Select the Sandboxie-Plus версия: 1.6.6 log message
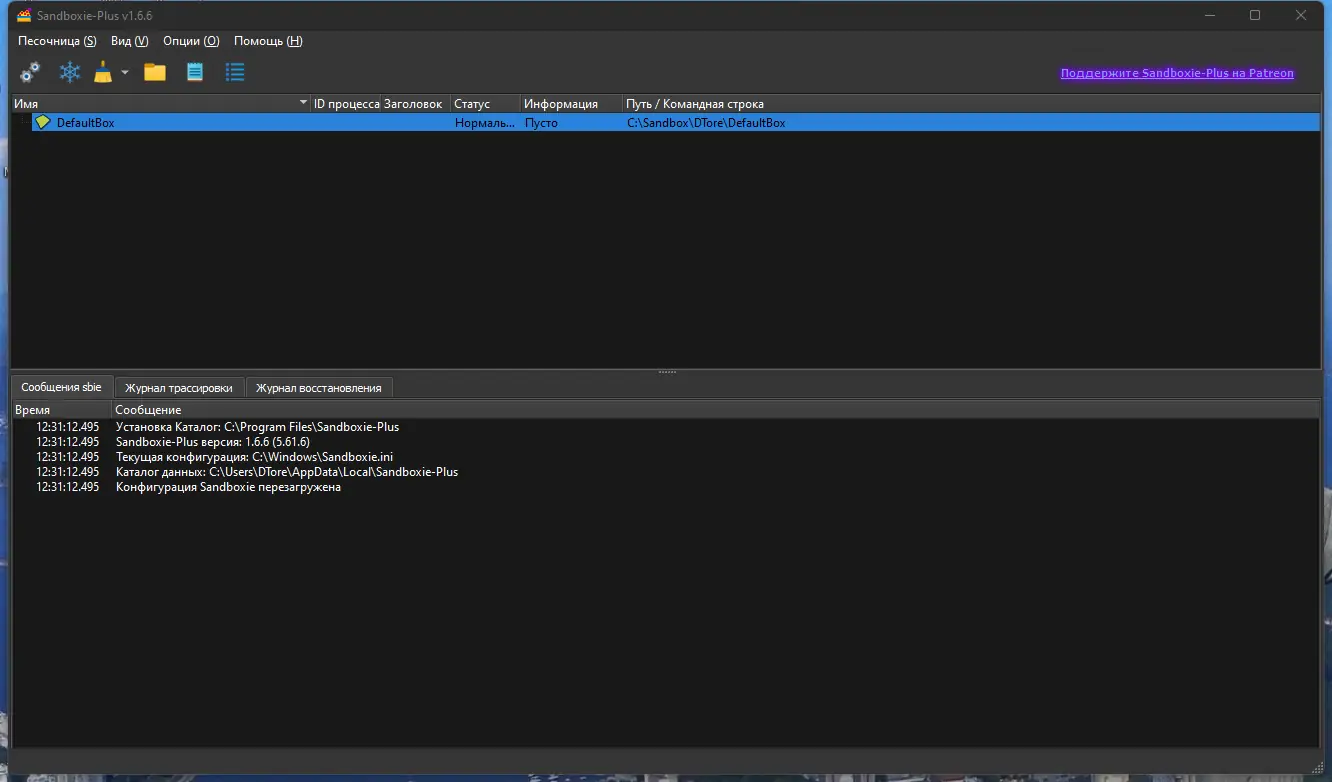This screenshot has height=782, width=1332. (x=213, y=442)
